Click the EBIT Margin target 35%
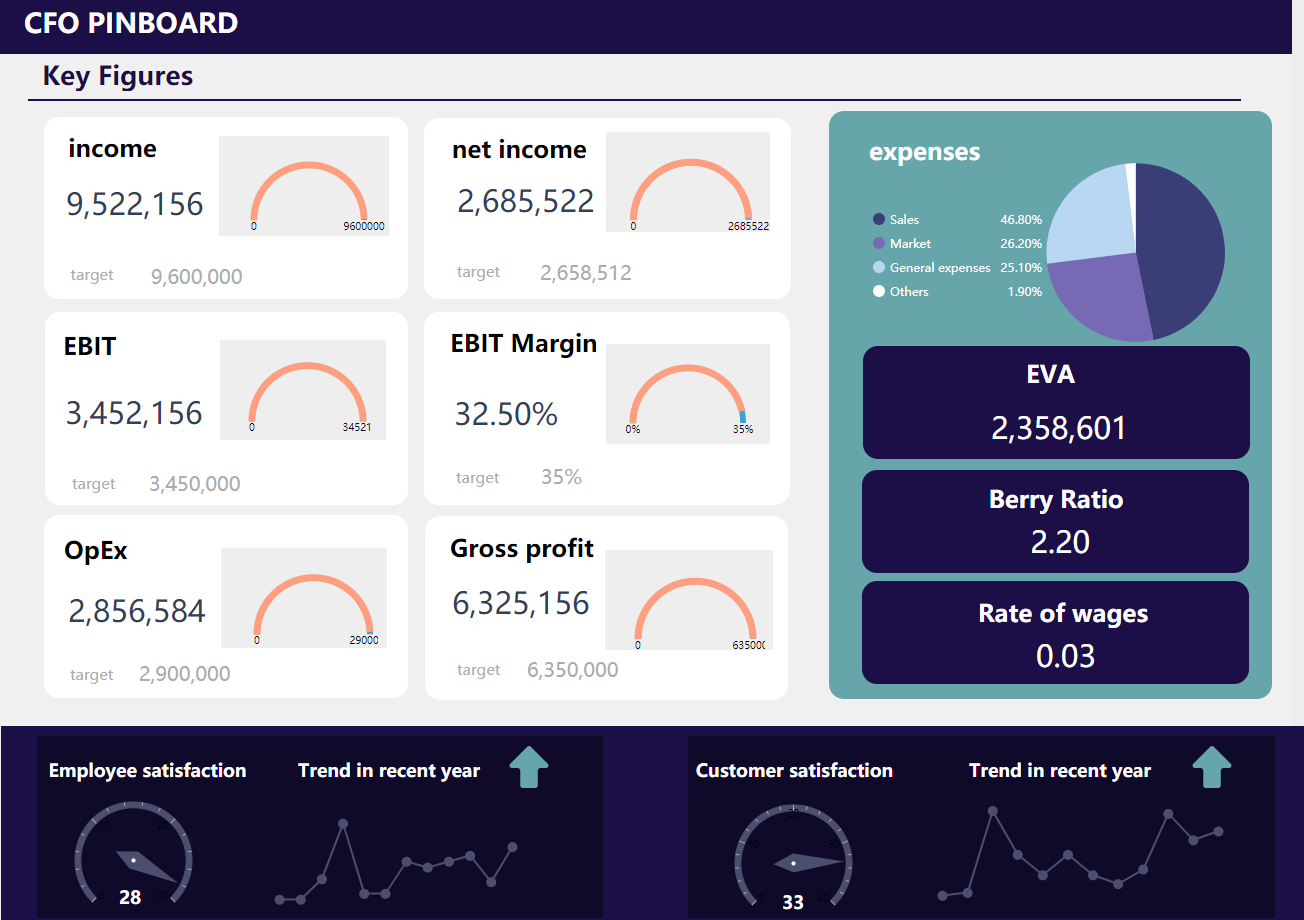Image resolution: width=1304 pixels, height=920 pixels. (561, 477)
